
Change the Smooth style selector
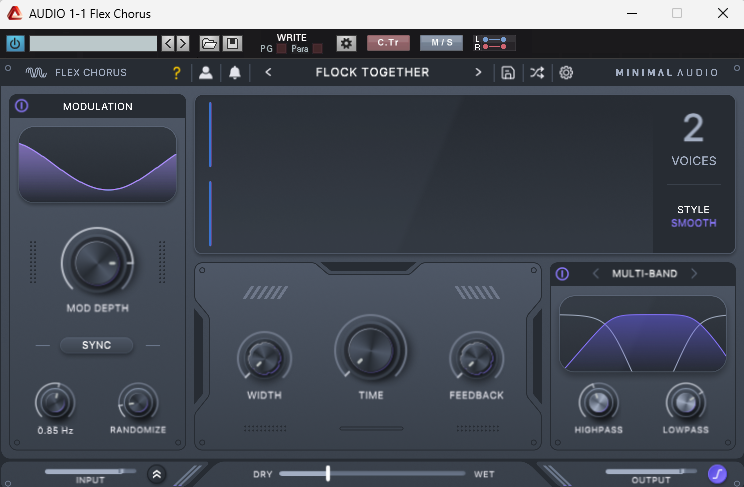point(693,223)
